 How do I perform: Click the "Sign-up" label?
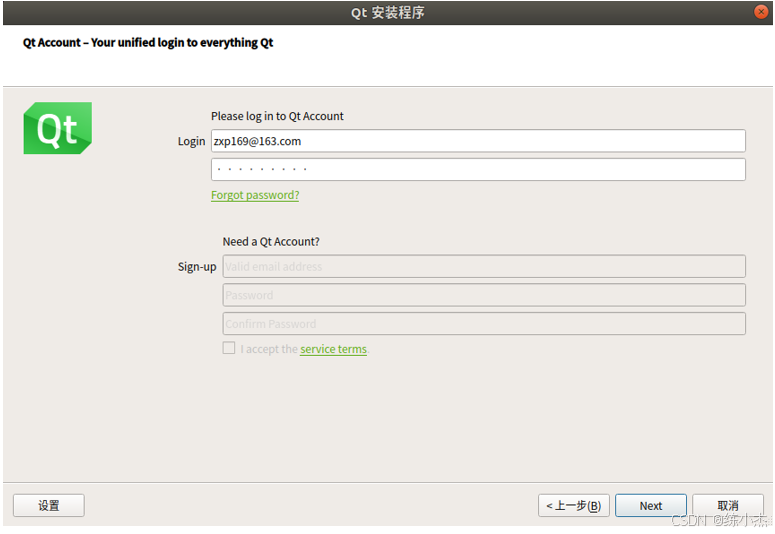coord(197,267)
